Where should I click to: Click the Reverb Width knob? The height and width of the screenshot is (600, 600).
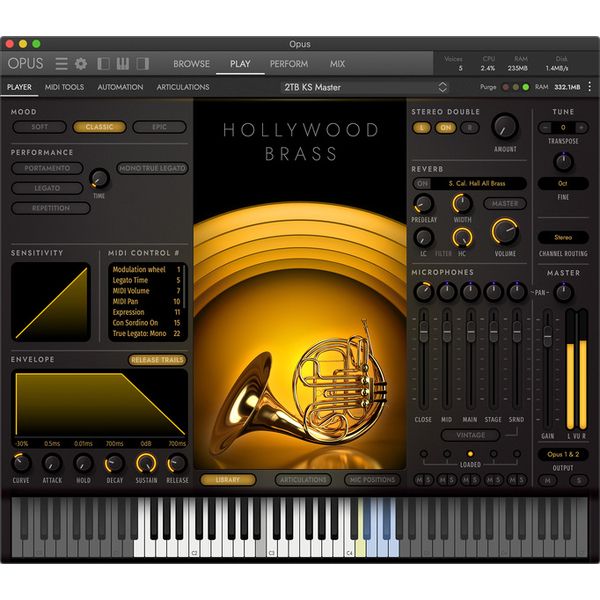[462, 204]
